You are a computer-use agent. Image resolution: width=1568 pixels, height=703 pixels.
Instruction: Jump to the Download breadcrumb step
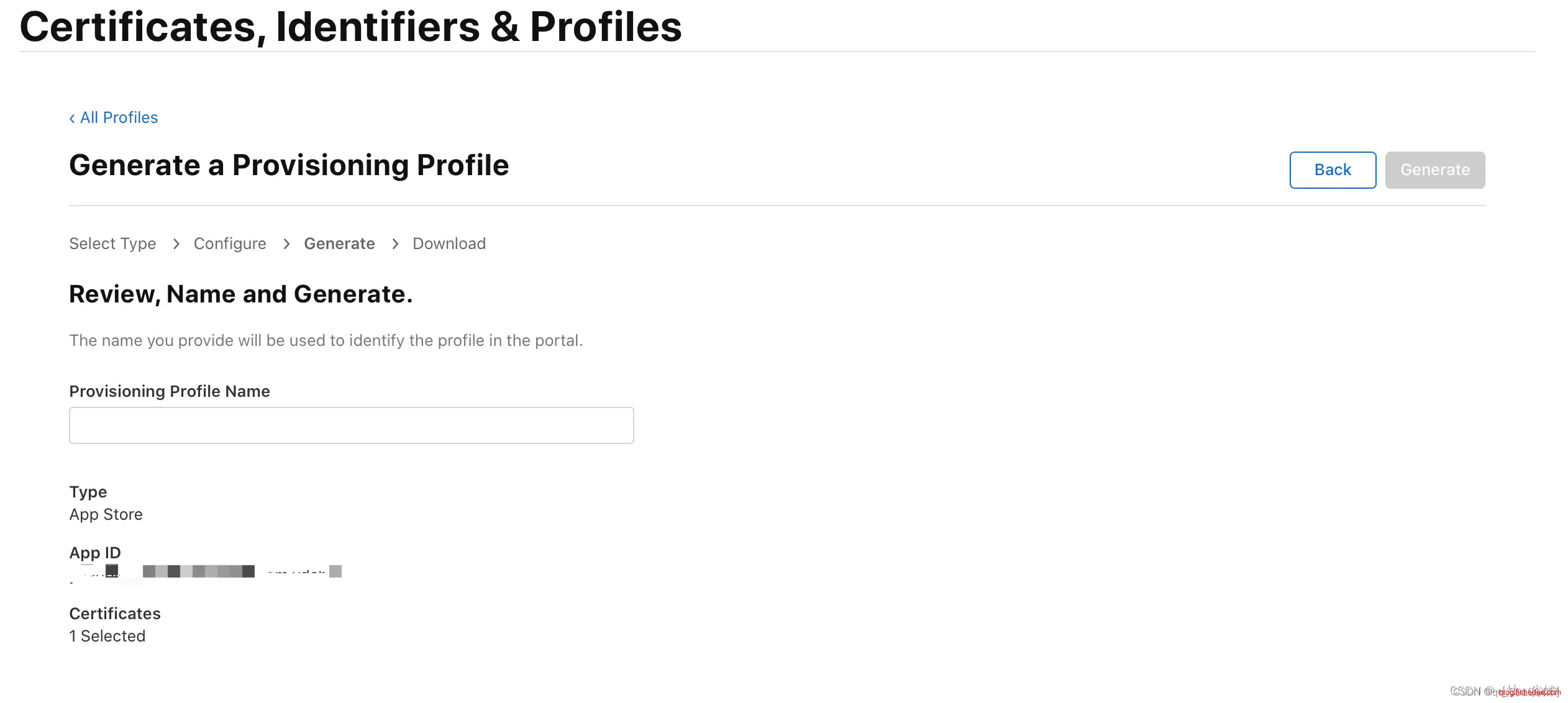pyautogui.click(x=449, y=243)
